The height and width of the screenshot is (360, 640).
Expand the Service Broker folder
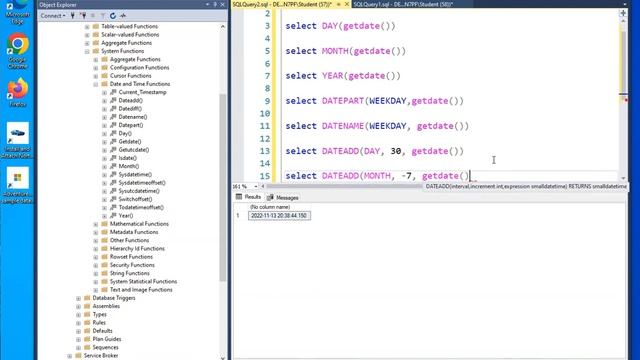click(x=70, y=356)
